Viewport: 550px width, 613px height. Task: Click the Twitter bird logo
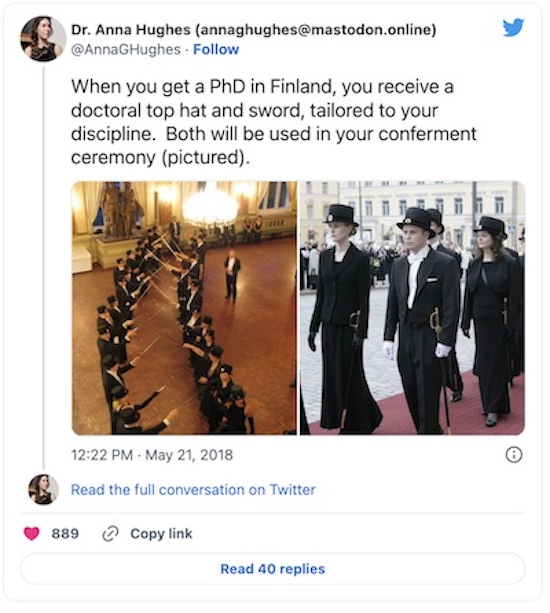click(x=513, y=27)
